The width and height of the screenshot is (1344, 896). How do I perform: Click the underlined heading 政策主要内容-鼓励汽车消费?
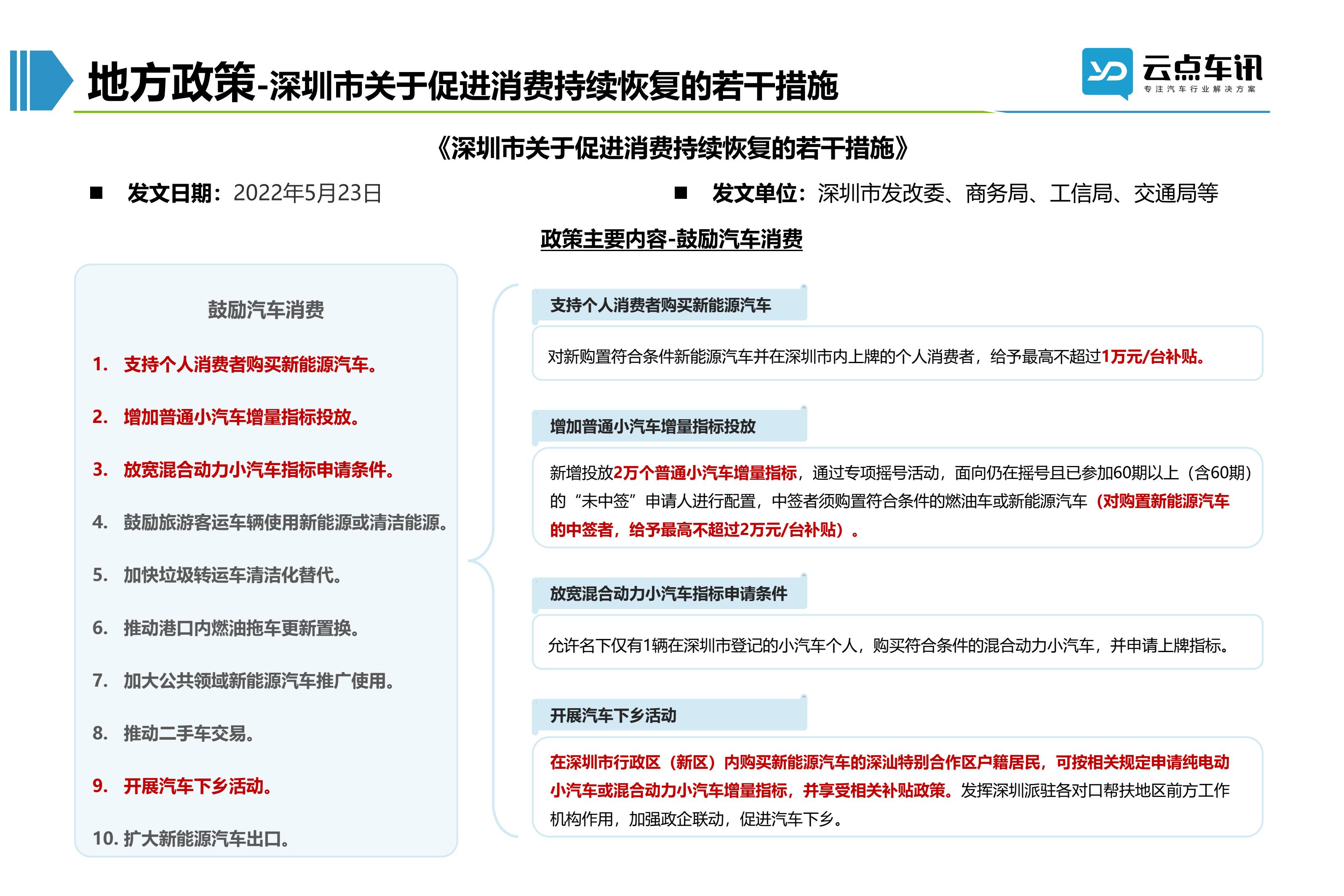[671, 239]
